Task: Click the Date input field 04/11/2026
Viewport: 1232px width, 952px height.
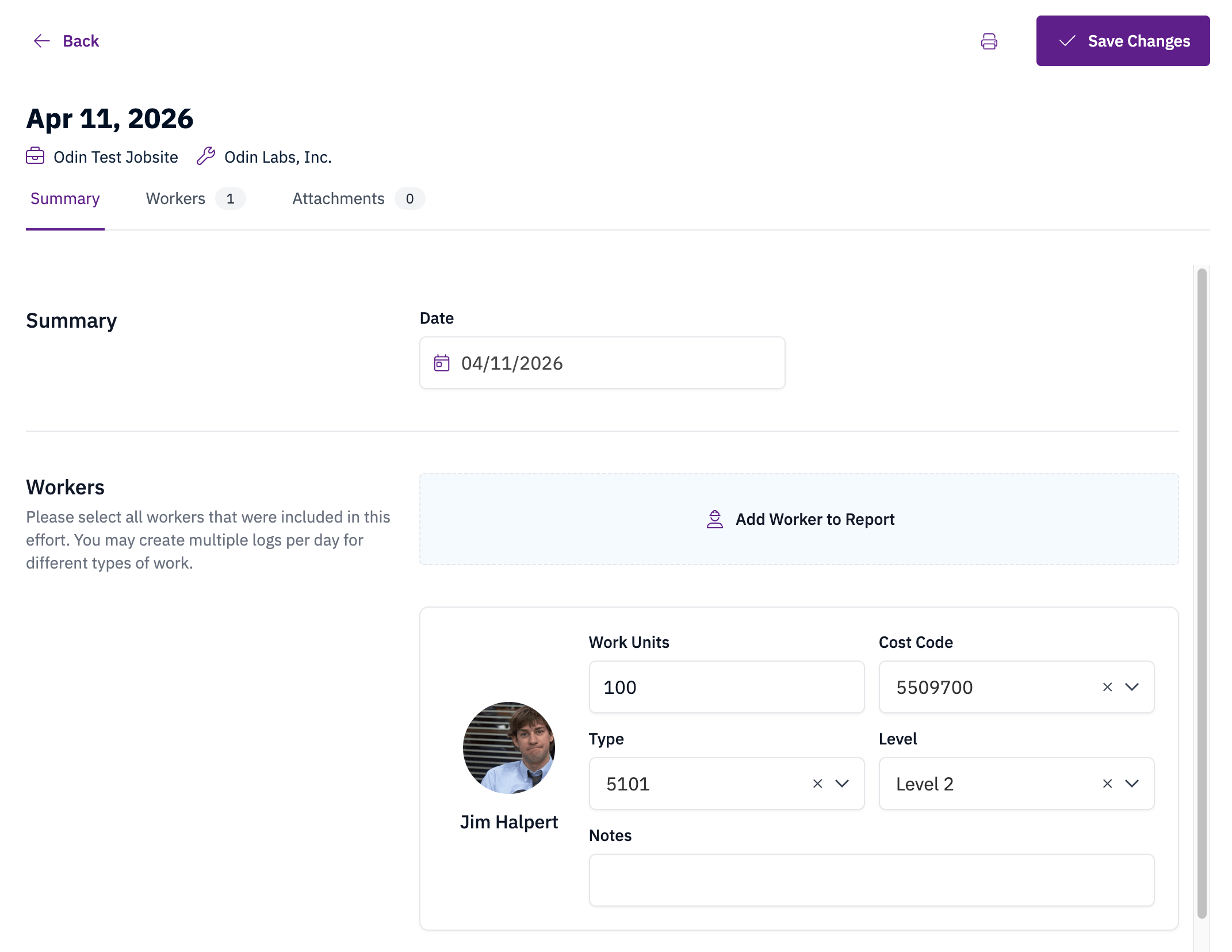Action: [x=602, y=363]
